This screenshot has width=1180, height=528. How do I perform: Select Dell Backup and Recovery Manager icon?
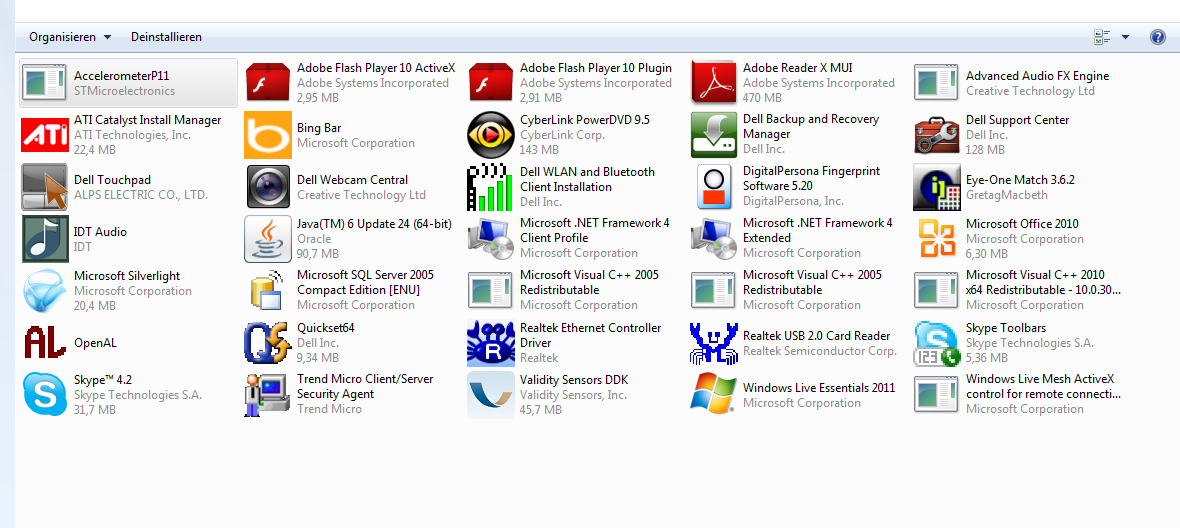(x=713, y=135)
